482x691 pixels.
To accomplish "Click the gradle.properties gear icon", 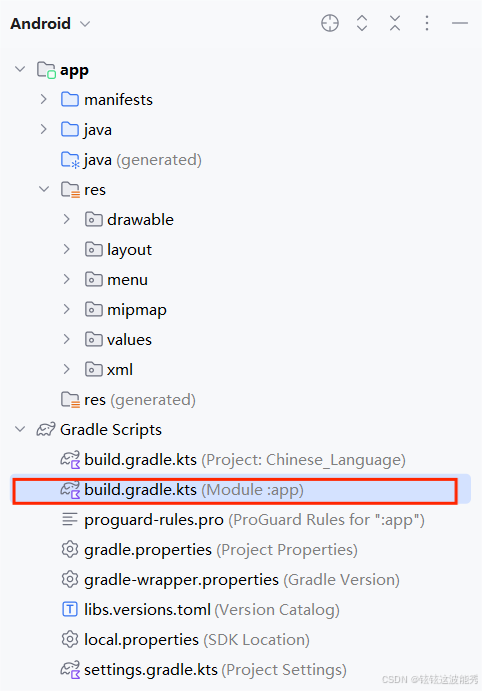I will [70, 550].
